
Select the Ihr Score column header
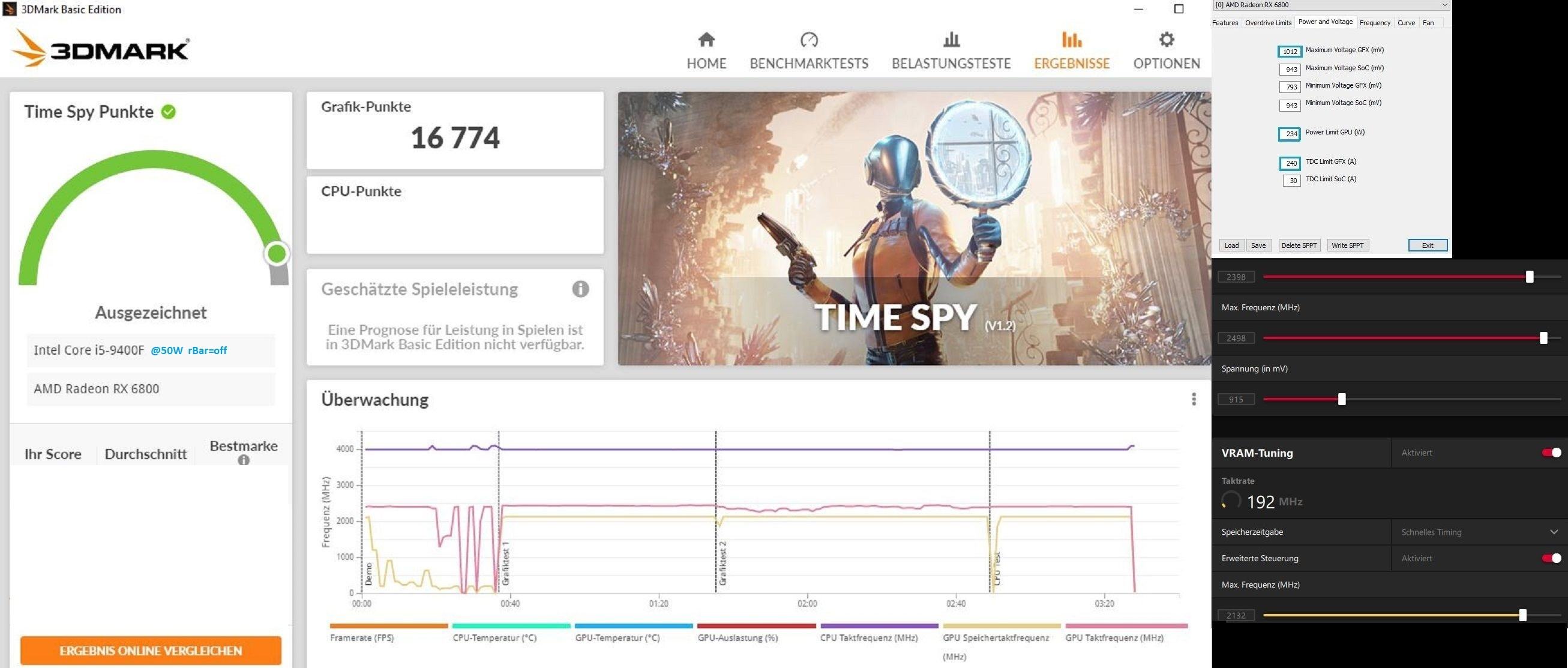53,454
